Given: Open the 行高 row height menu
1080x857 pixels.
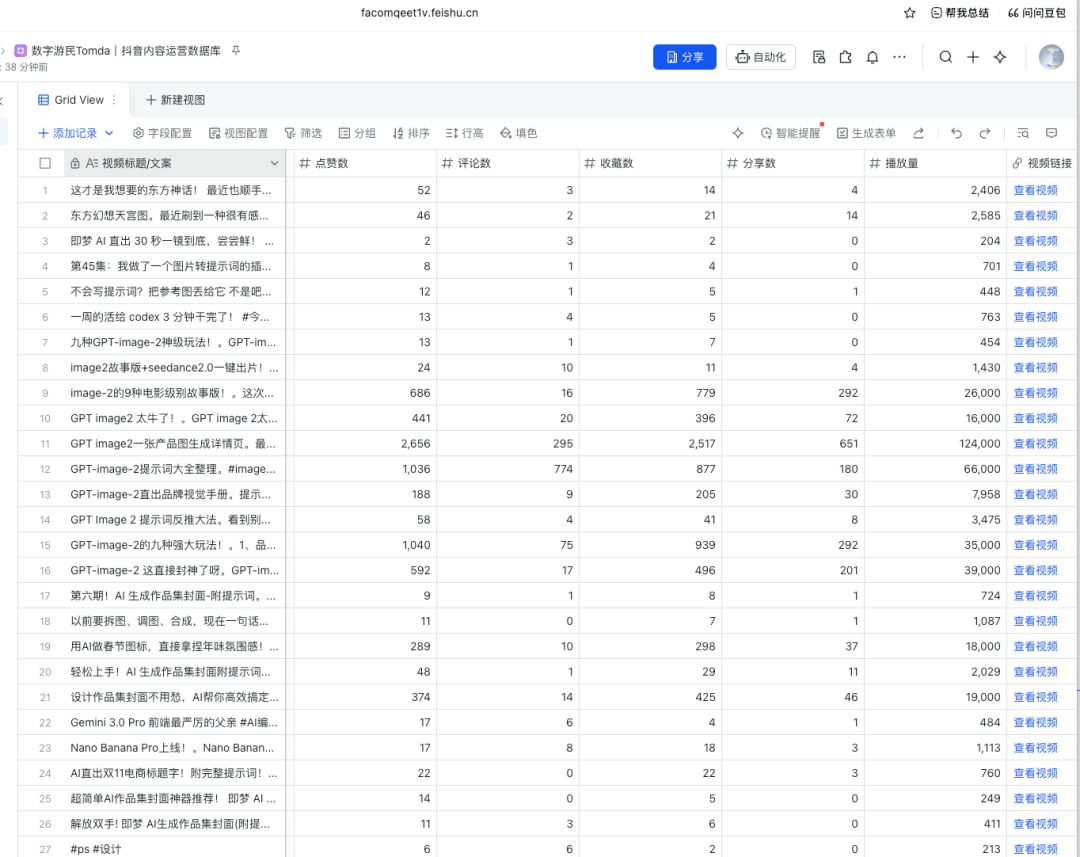Looking at the screenshot, I should (x=464, y=133).
